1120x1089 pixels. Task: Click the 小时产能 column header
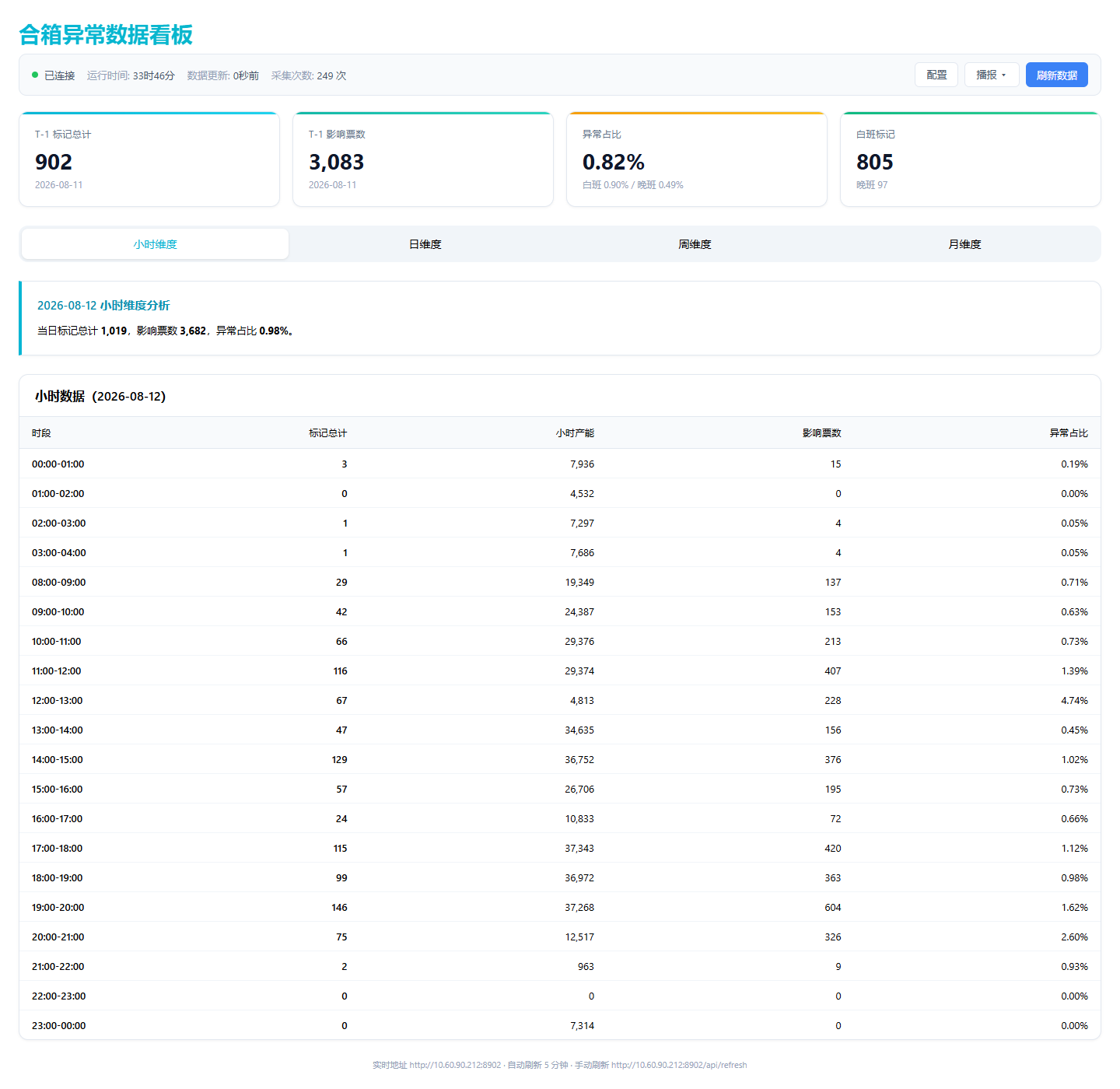click(575, 433)
